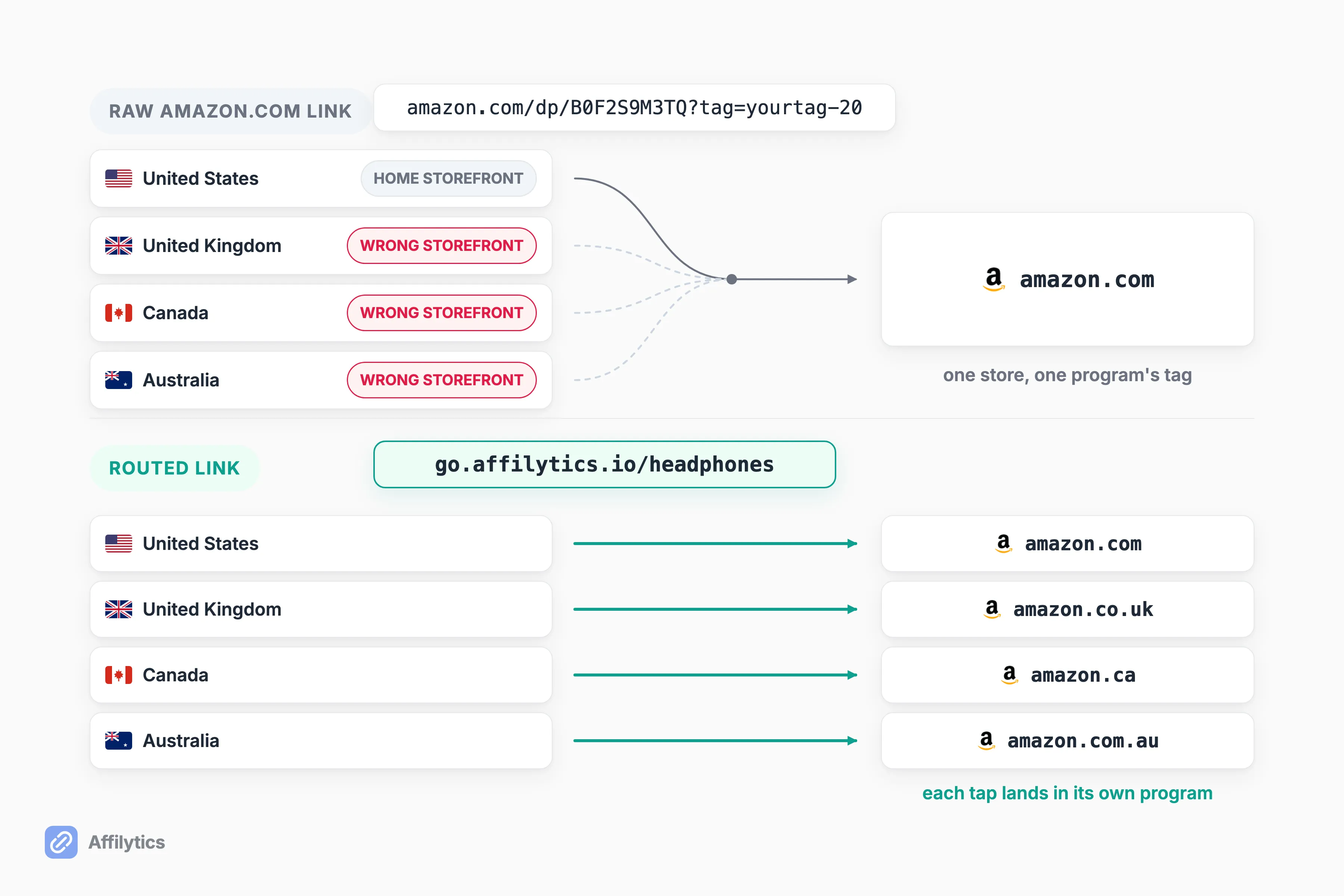Click the Amazon logo in the routed amazon.com card
The width and height of the screenshot is (1344, 896).
click(1004, 544)
